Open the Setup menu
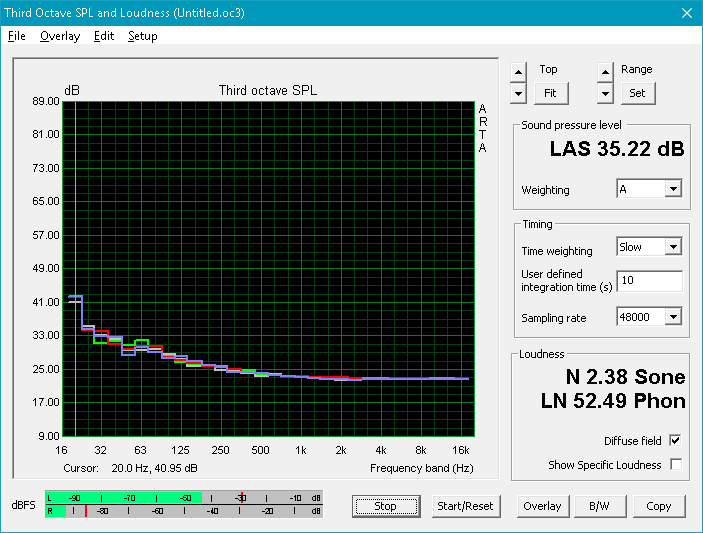Screen dimensions: 703x533 [143, 36]
